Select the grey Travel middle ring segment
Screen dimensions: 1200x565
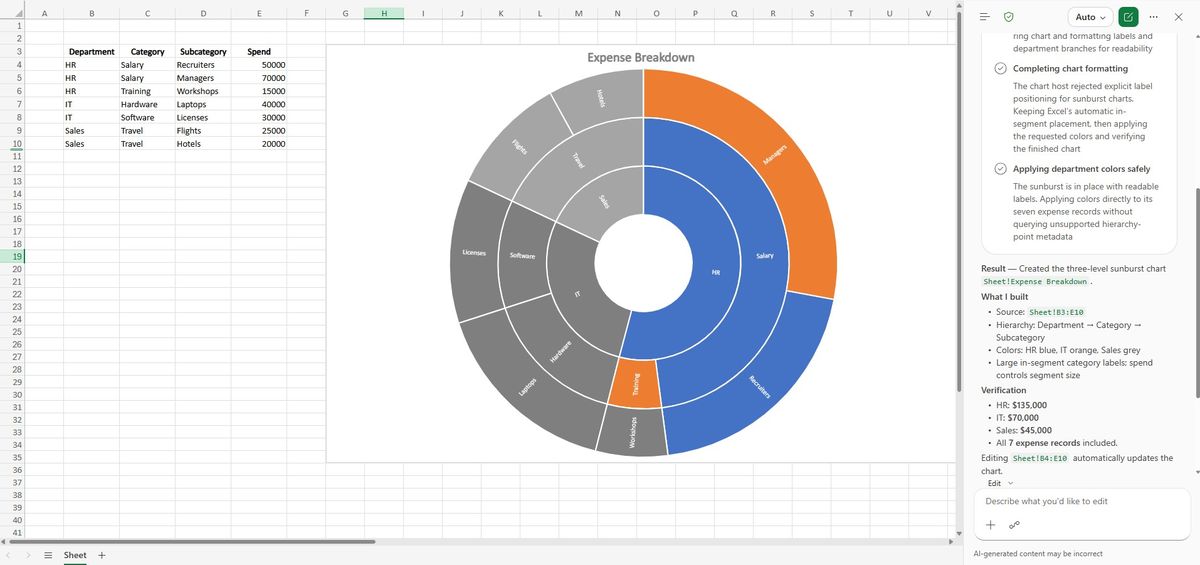[x=577, y=158]
